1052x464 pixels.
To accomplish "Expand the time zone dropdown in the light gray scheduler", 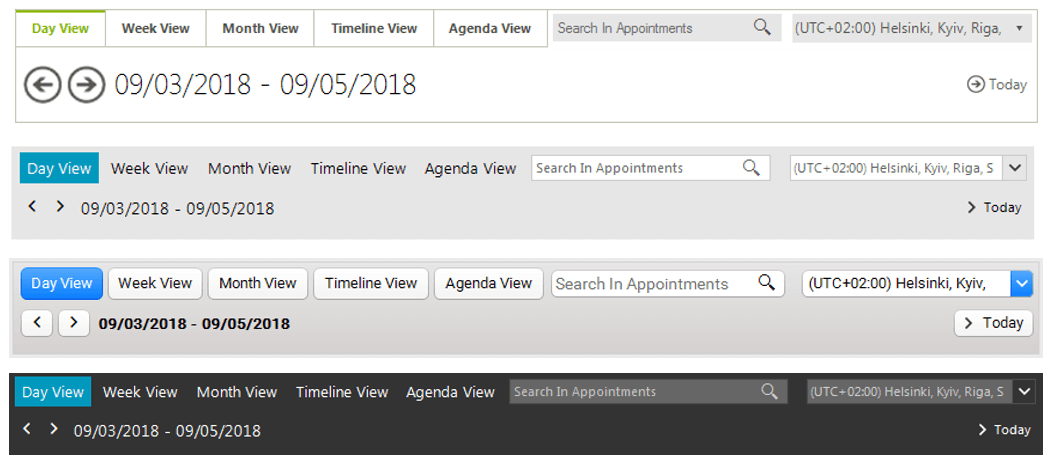I will 1014,168.
